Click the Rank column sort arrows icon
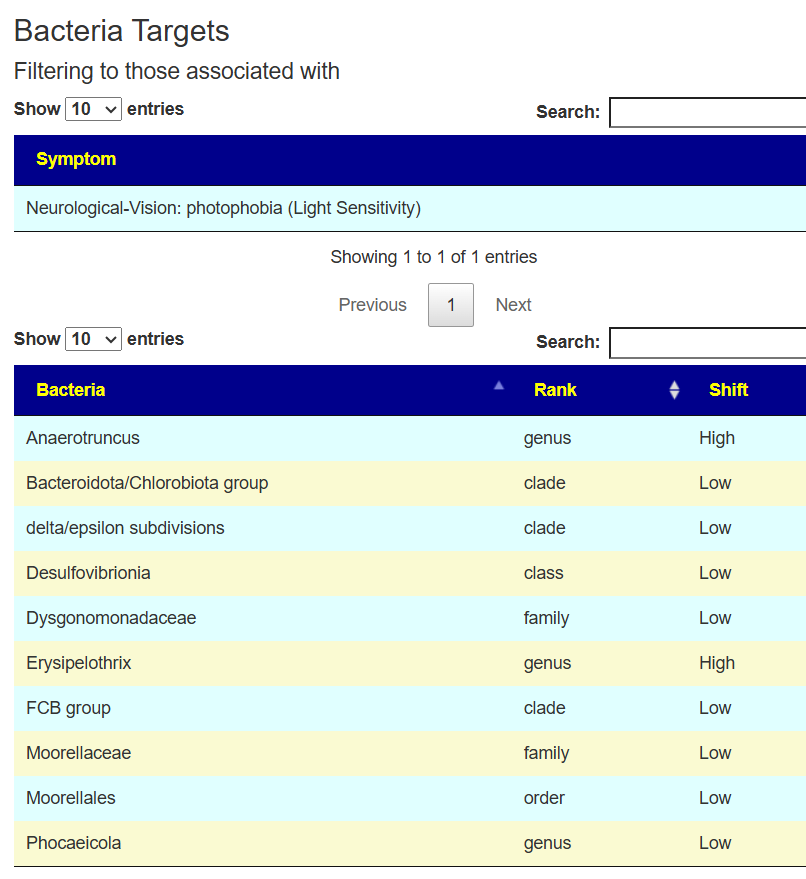The width and height of the screenshot is (806, 879). (674, 390)
